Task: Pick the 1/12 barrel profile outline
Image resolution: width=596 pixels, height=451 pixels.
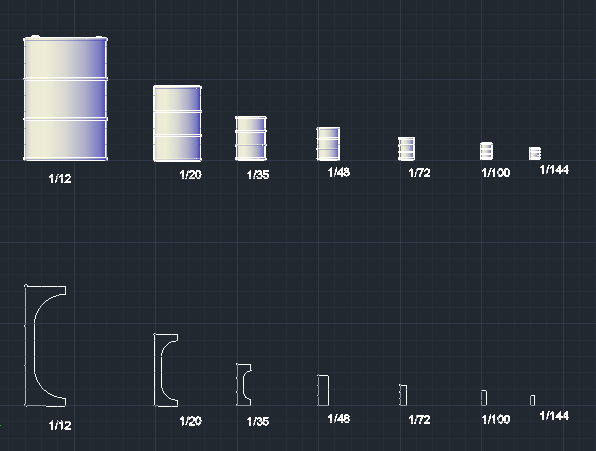Action: pyautogui.click(x=45, y=345)
